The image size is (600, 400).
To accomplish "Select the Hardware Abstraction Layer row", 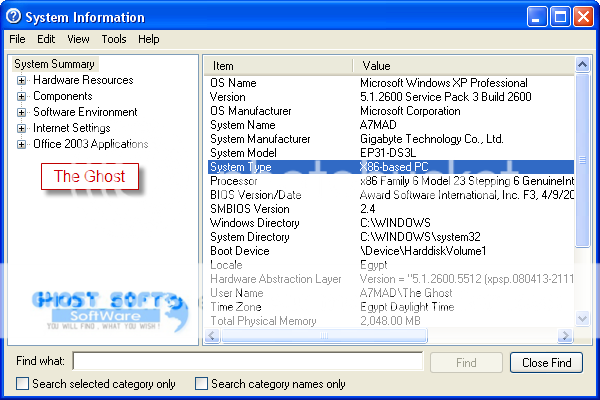I will pyautogui.click(x=391, y=279).
